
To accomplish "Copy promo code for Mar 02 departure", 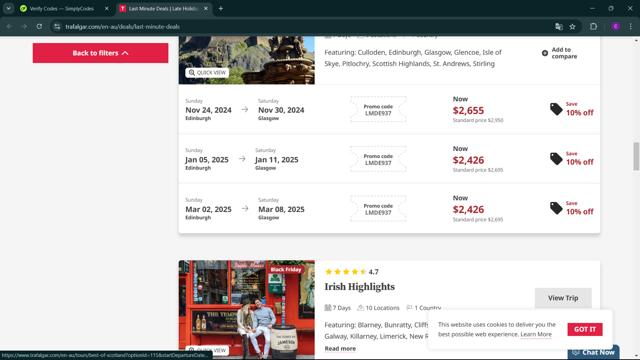I will [378, 209].
